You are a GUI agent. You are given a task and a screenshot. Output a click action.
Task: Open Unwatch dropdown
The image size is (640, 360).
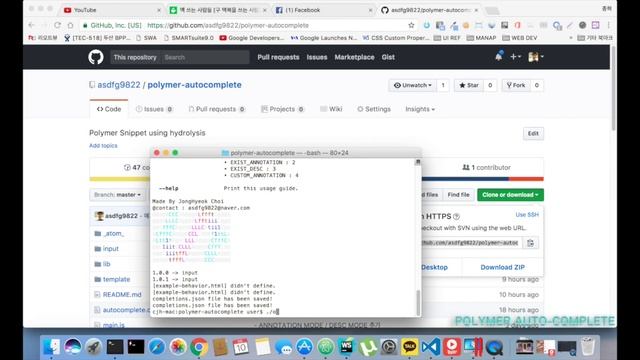click(x=413, y=85)
